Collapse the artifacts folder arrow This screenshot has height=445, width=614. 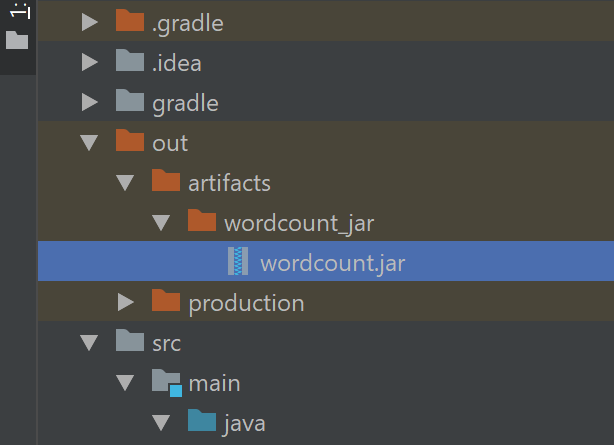125,183
